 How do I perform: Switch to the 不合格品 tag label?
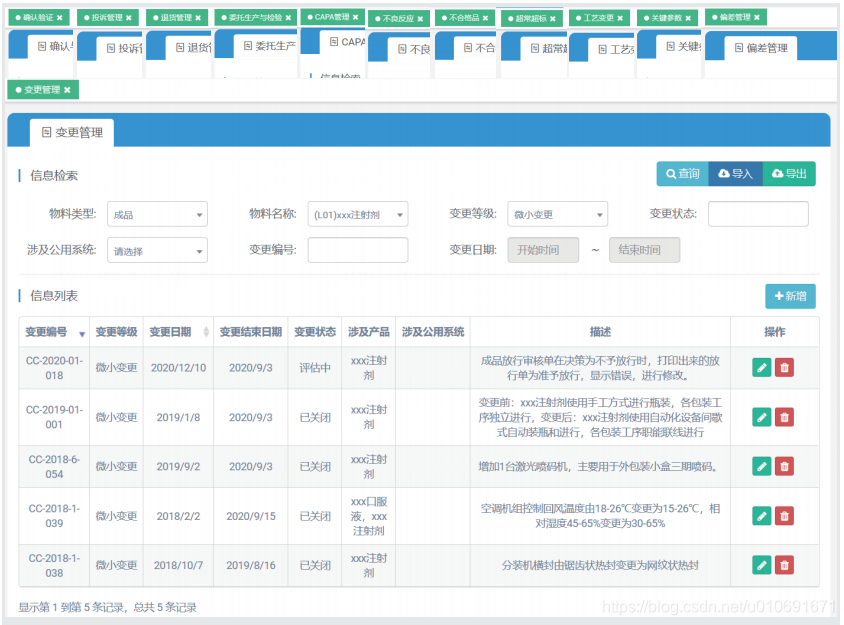[x=464, y=18]
